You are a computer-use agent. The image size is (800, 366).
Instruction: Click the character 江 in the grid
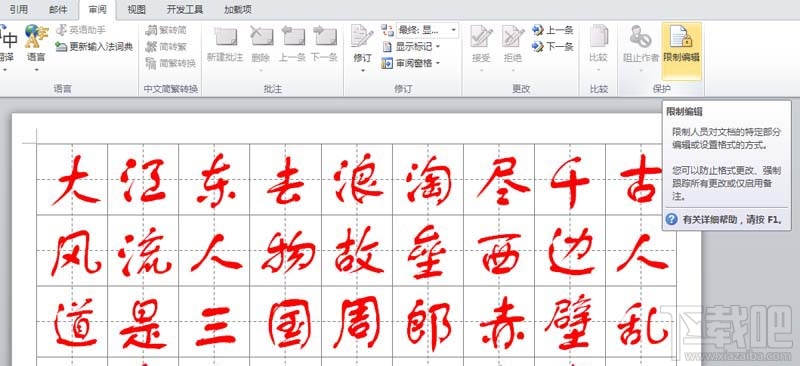(x=142, y=180)
